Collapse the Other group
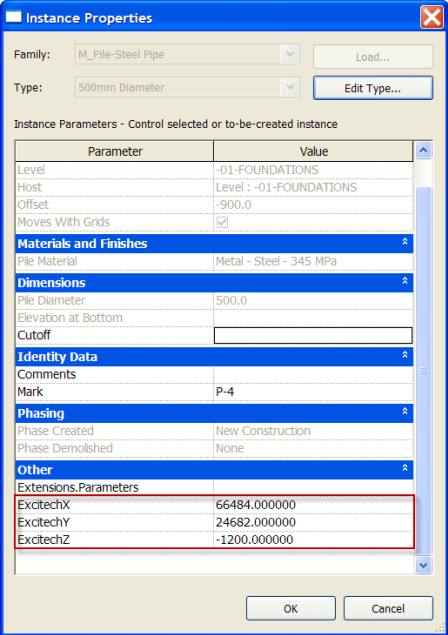Viewport: 448px width, 635px height. click(x=405, y=468)
